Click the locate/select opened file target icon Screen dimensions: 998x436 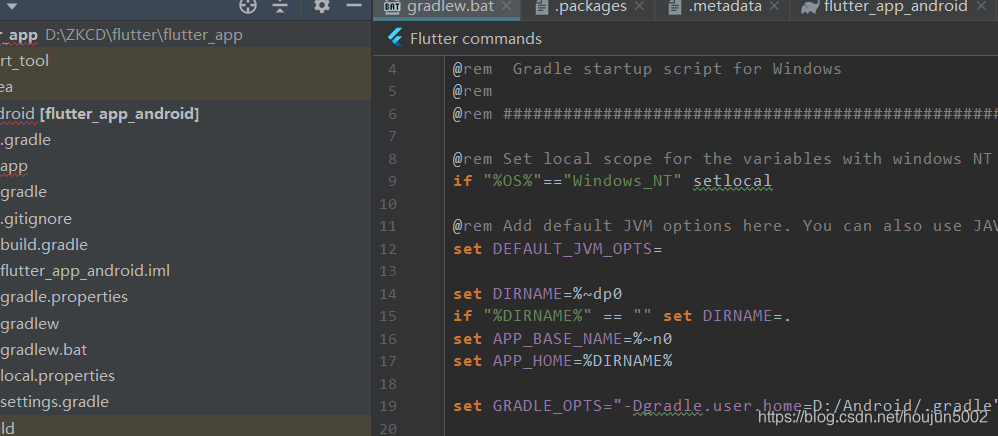pos(248,6)
